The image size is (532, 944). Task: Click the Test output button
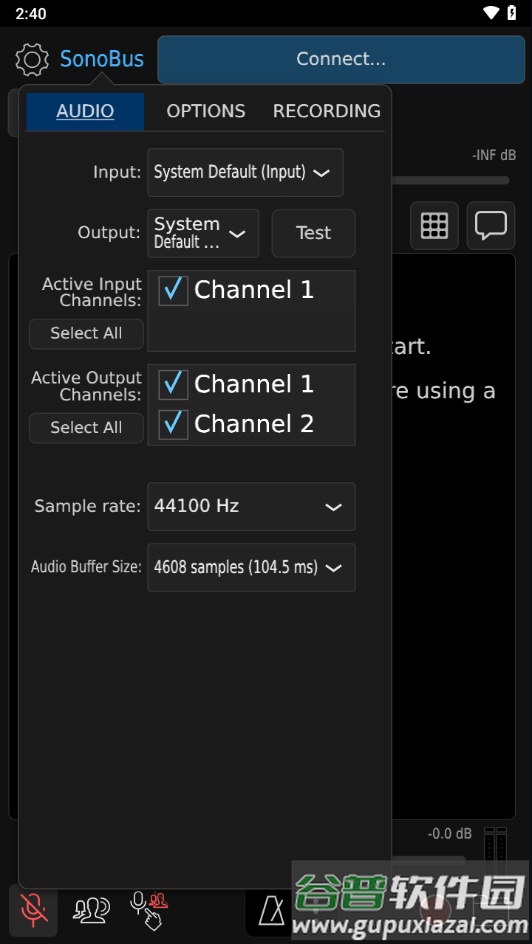point(314,233)
